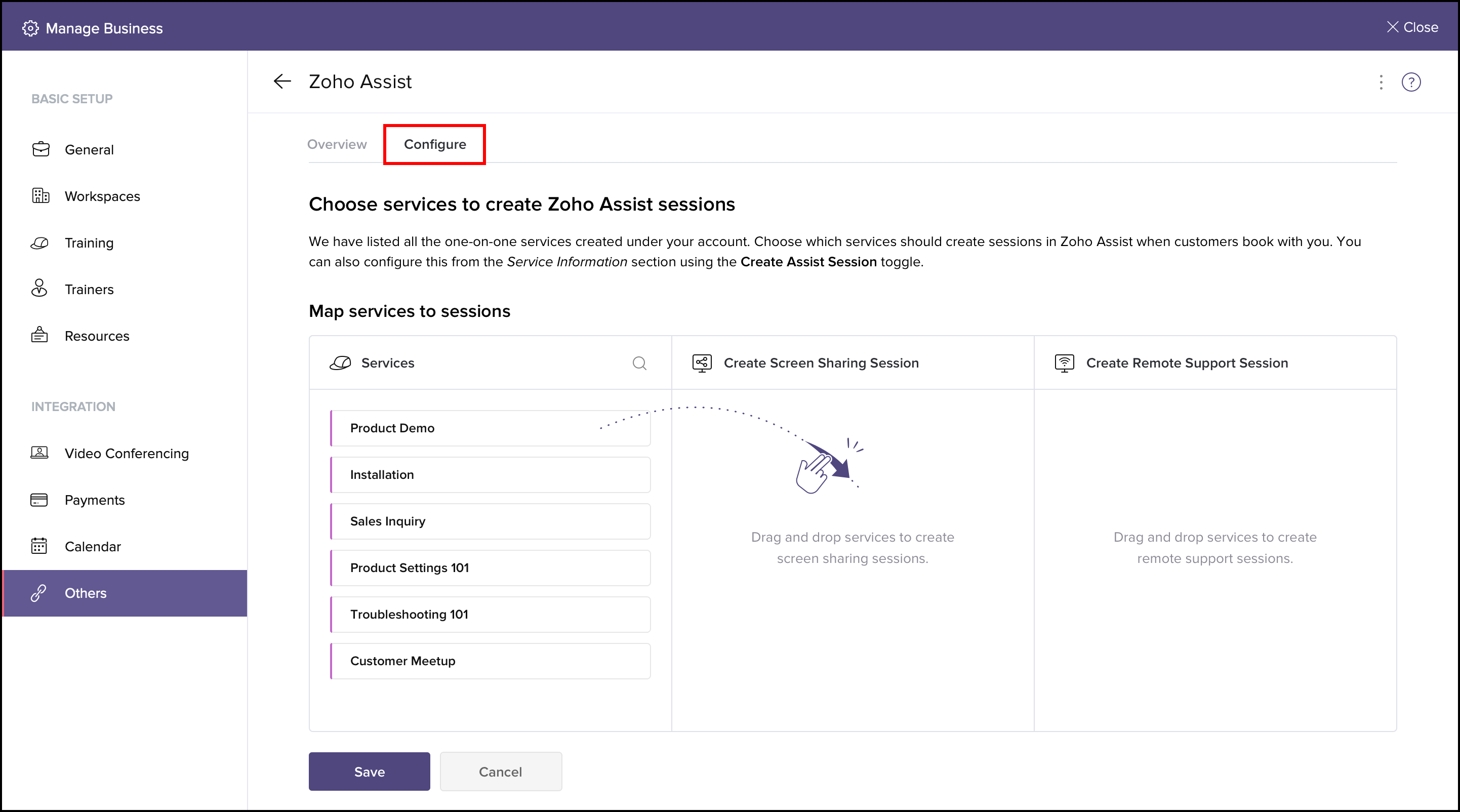The image size is (1460, 812).
Task: Open the Payments integration page
Action: click(x=95, y=500)
